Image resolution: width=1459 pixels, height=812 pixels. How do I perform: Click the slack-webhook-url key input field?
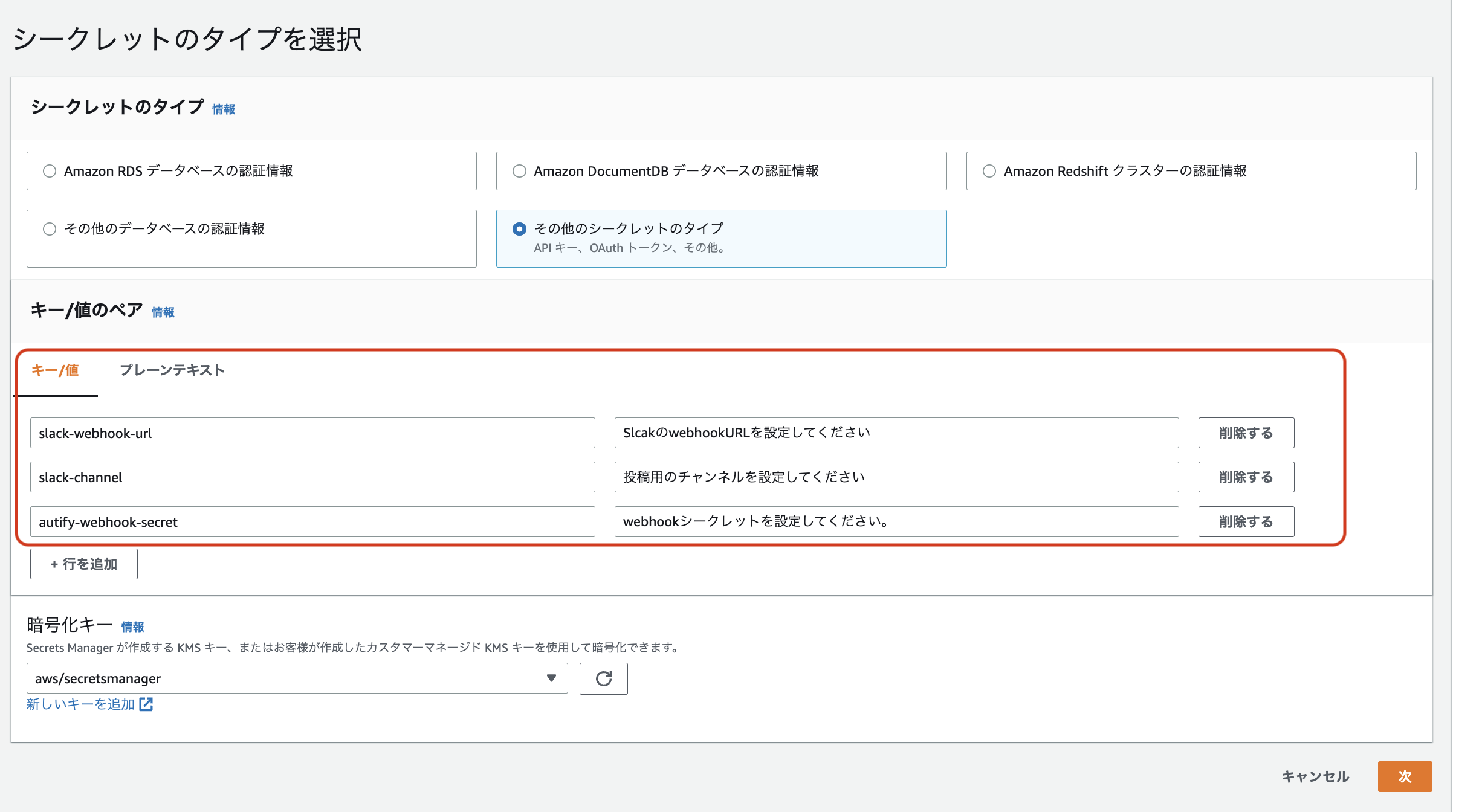click(312, 433)
